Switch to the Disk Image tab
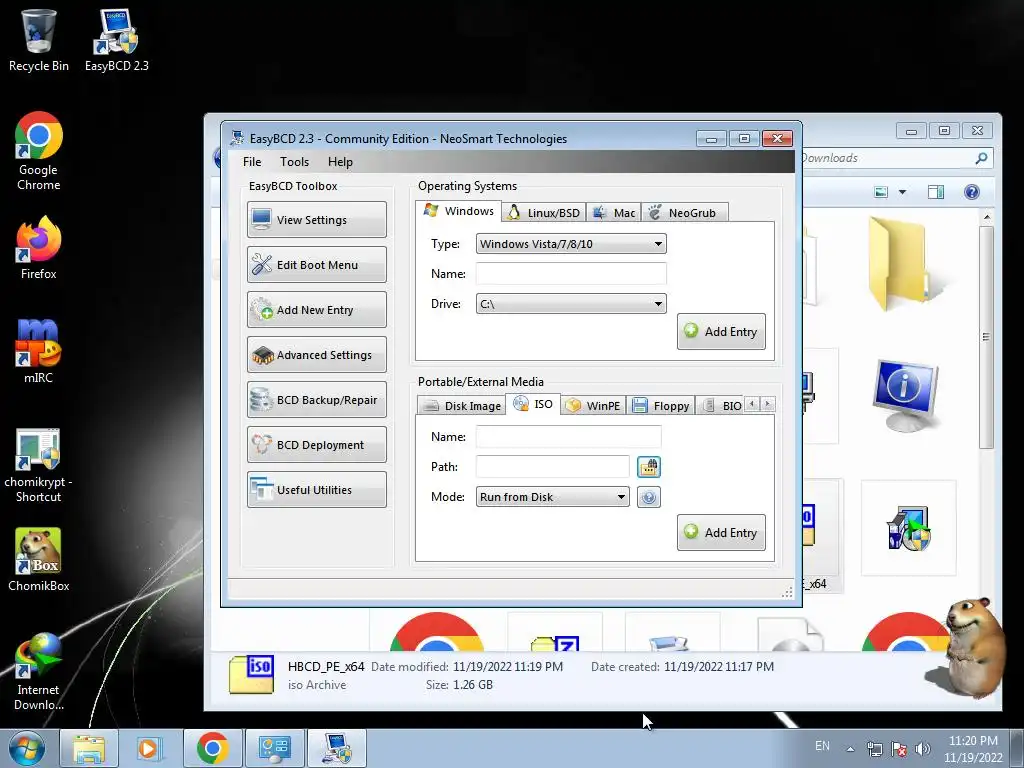 pyautogui.click(x=461, y=406)
